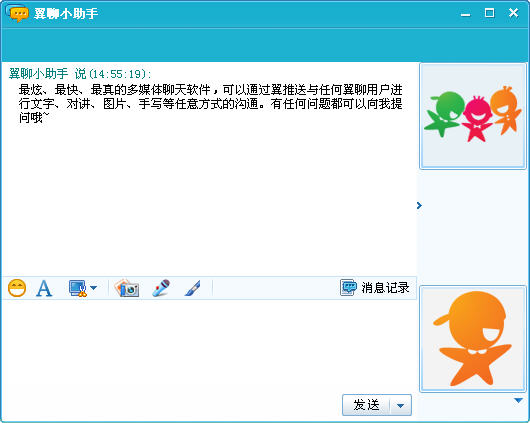Open the handwriting pen tool
530x423 pixels.
[193, 288]
